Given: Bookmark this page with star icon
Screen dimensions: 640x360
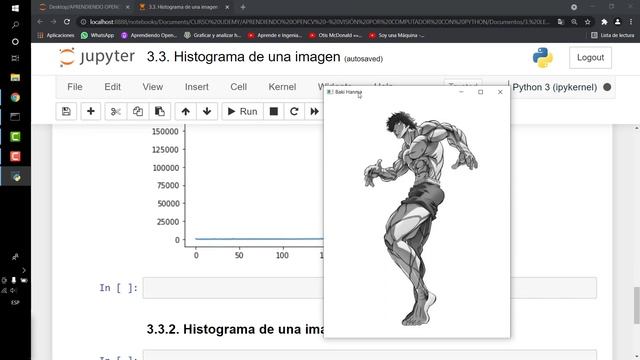Looking at the screenshot, I should click(588, 22).
